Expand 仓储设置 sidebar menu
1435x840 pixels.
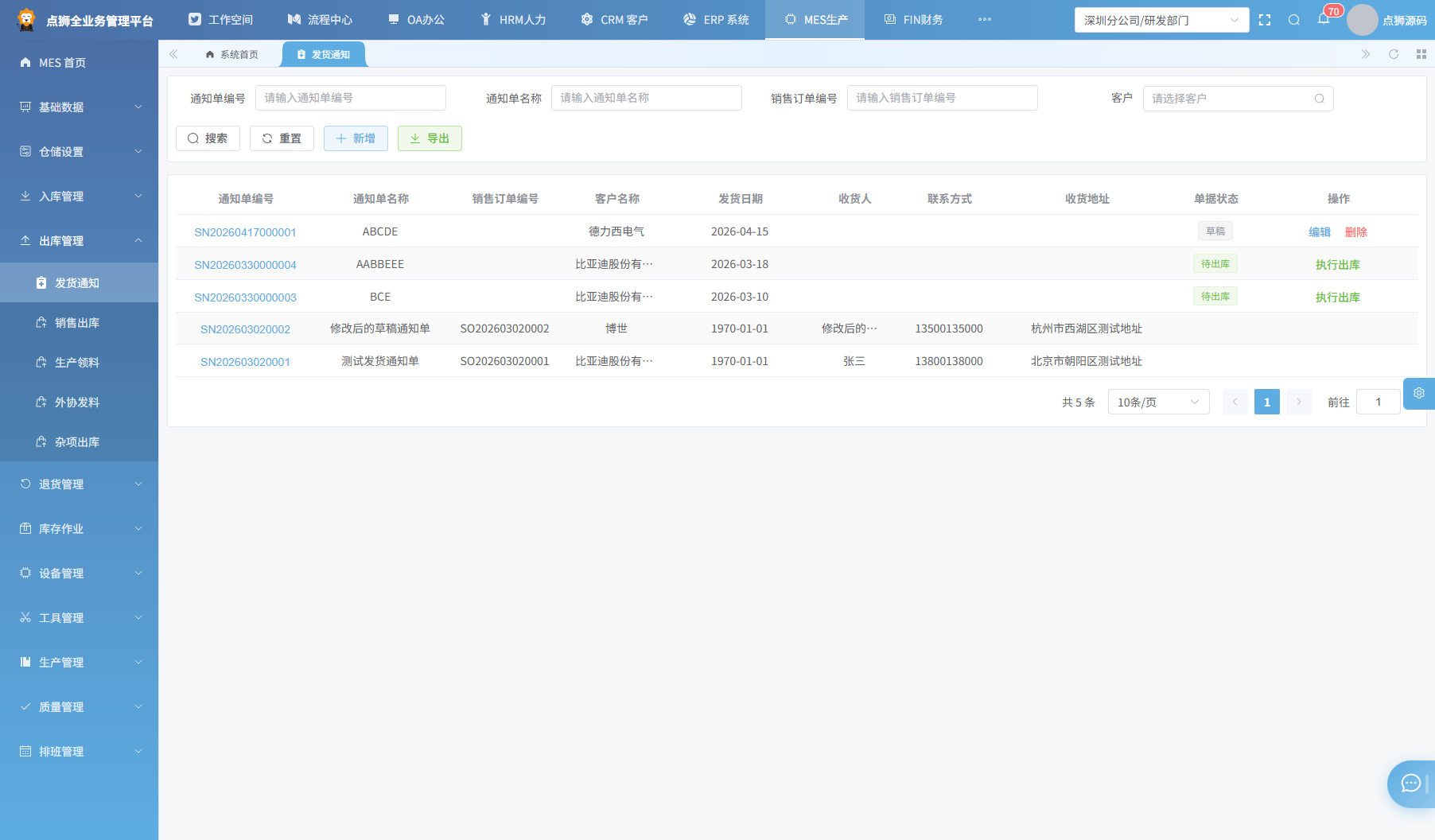(80, 151)
